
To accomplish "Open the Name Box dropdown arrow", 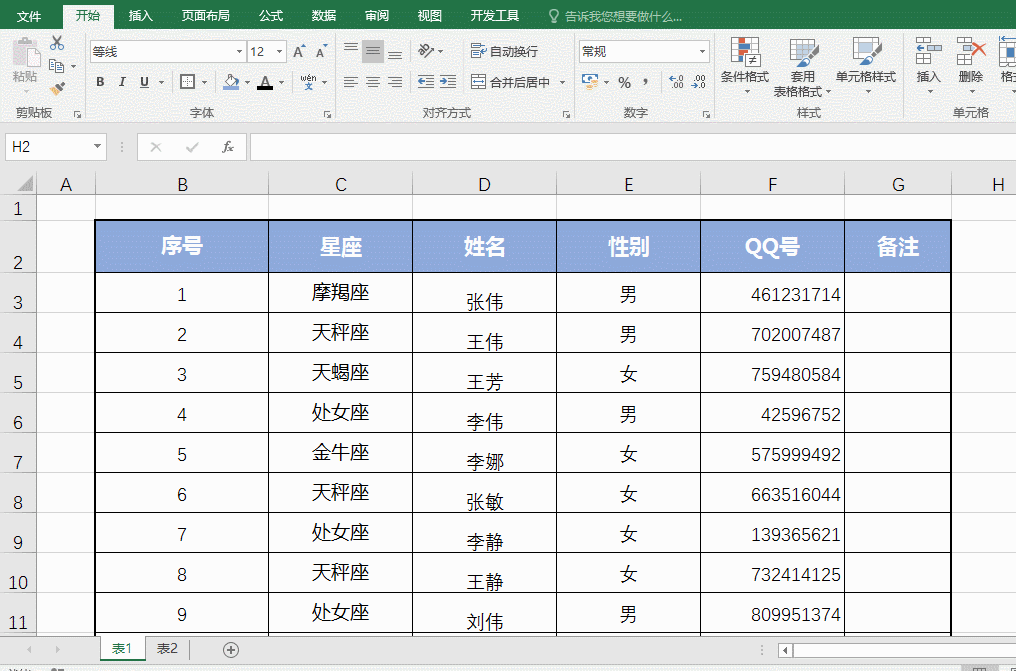I will coord(97,147).
